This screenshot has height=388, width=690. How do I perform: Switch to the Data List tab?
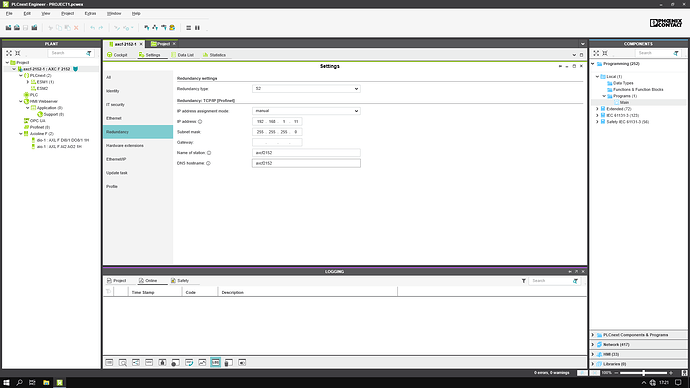point(182,55)
